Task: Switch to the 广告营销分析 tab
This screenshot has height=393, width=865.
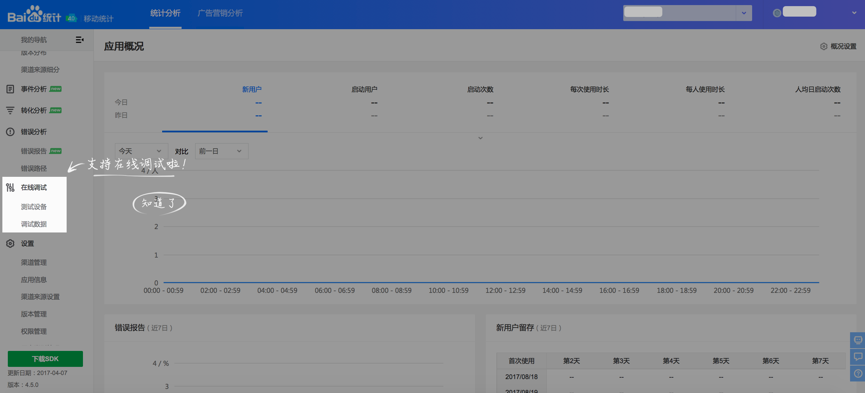Action: [x=220, y=13]
